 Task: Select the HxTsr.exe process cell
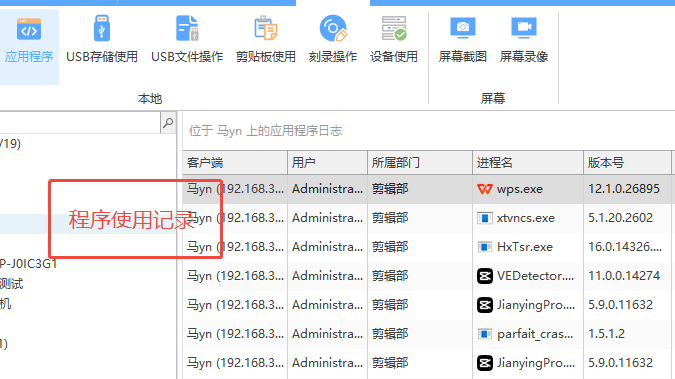point(528,247)
